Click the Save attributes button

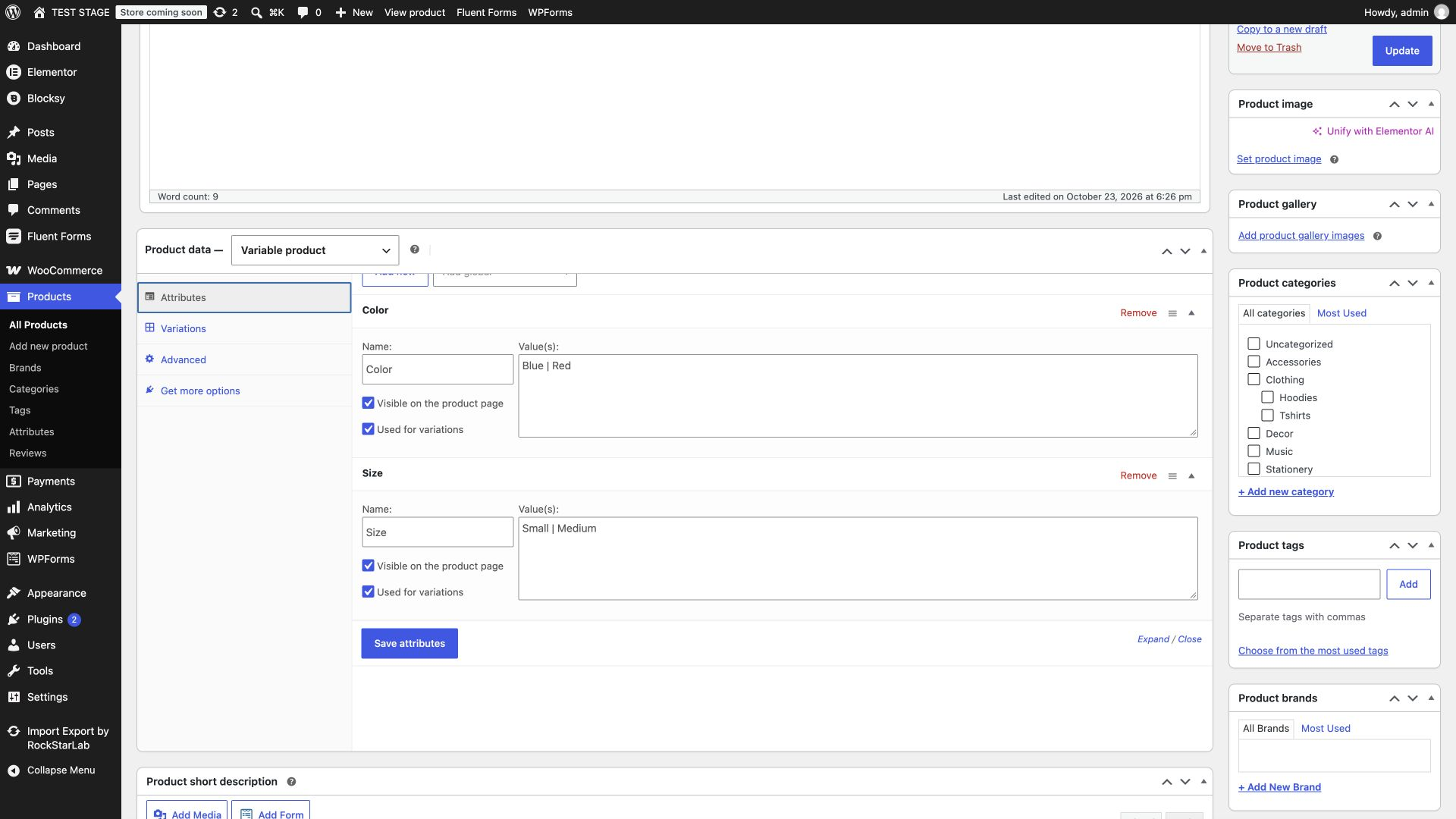point(409,644)
